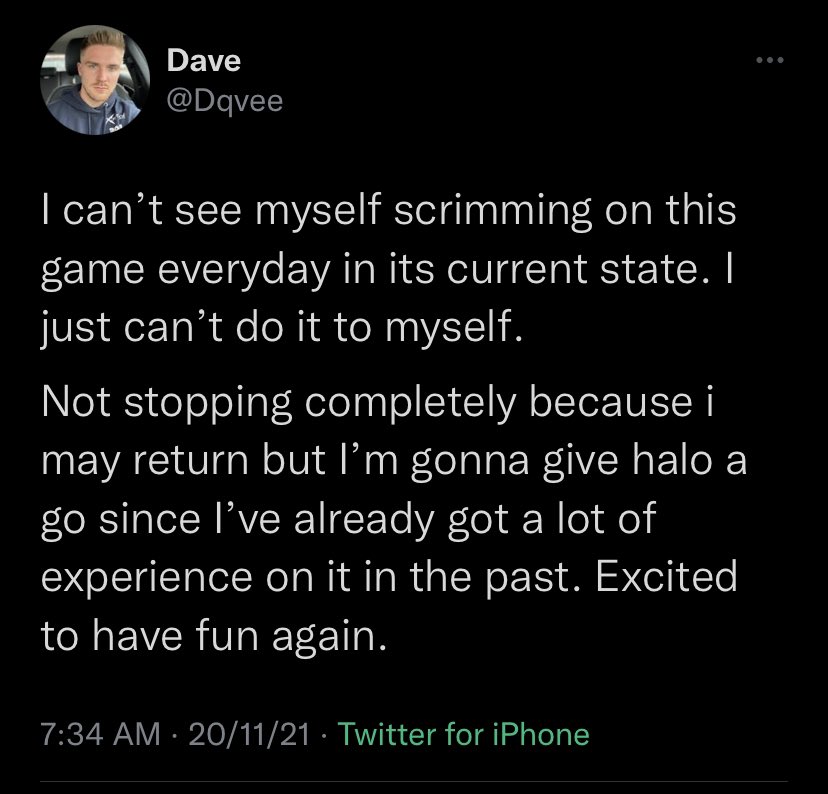Click the Twitter for iPhone source link
This screenshot has height=794, width=828.
464,735
